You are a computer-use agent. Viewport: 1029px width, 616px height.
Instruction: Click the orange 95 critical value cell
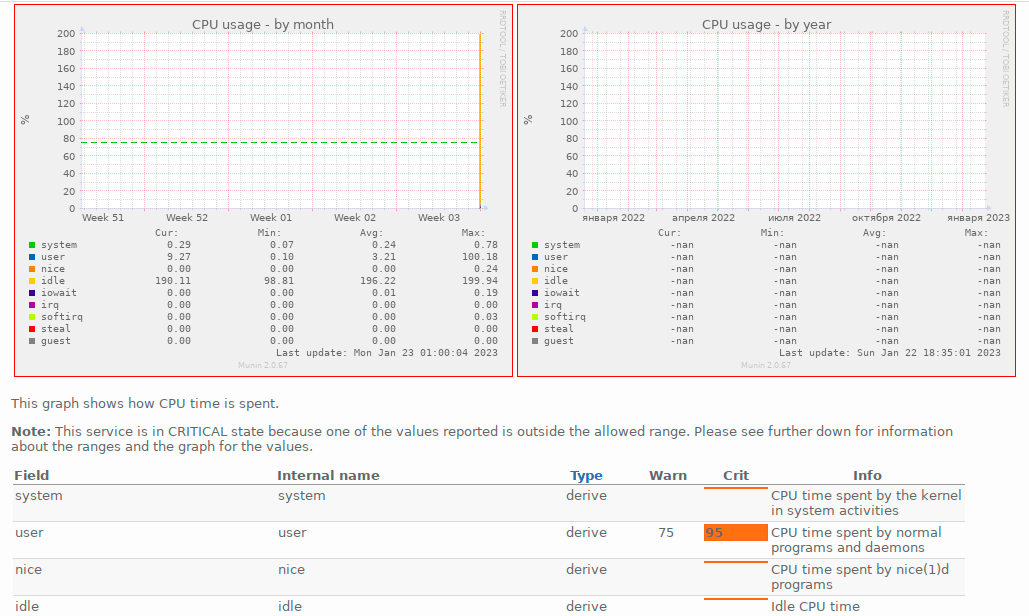(x=736, y=533)
